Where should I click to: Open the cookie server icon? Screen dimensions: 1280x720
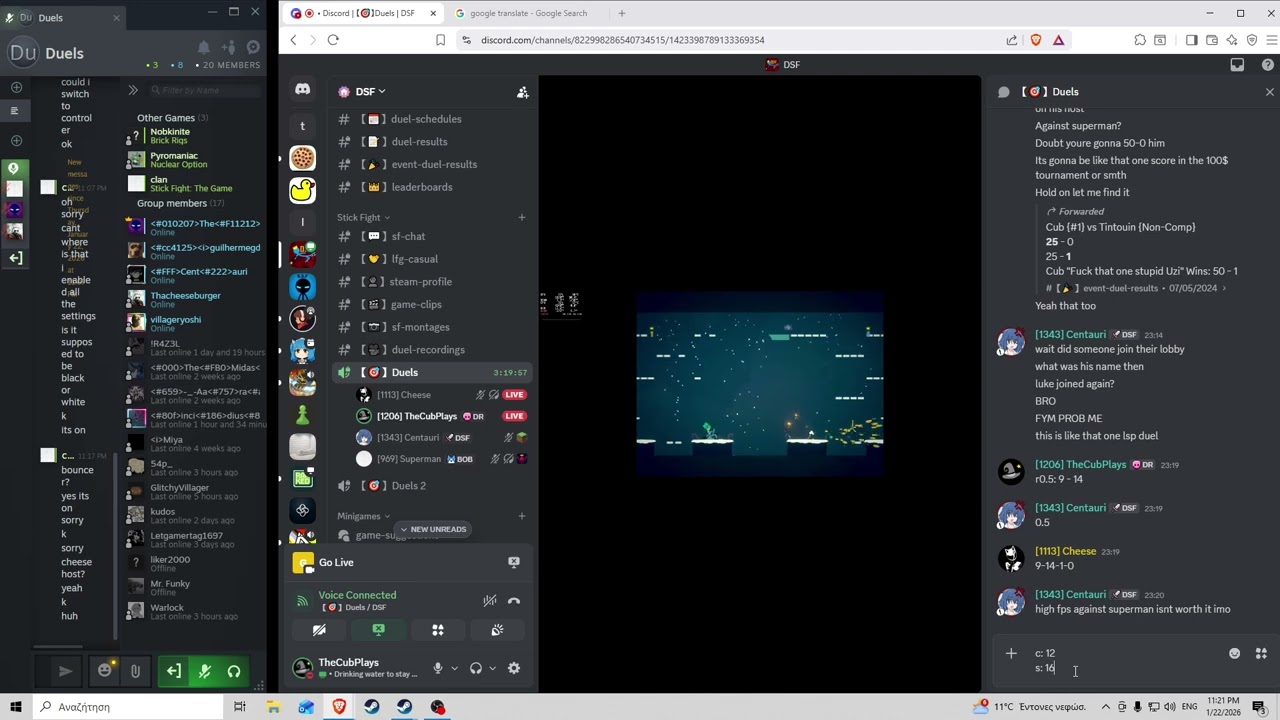point(302,158)
